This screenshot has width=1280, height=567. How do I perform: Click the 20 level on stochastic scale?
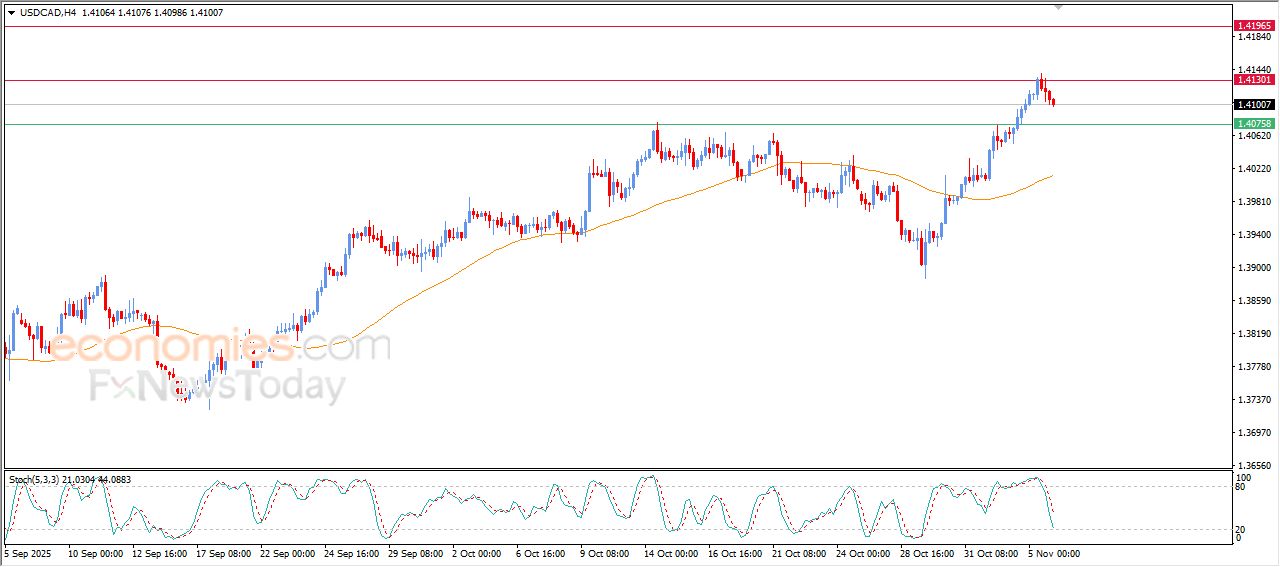[x=1239, y=529]
